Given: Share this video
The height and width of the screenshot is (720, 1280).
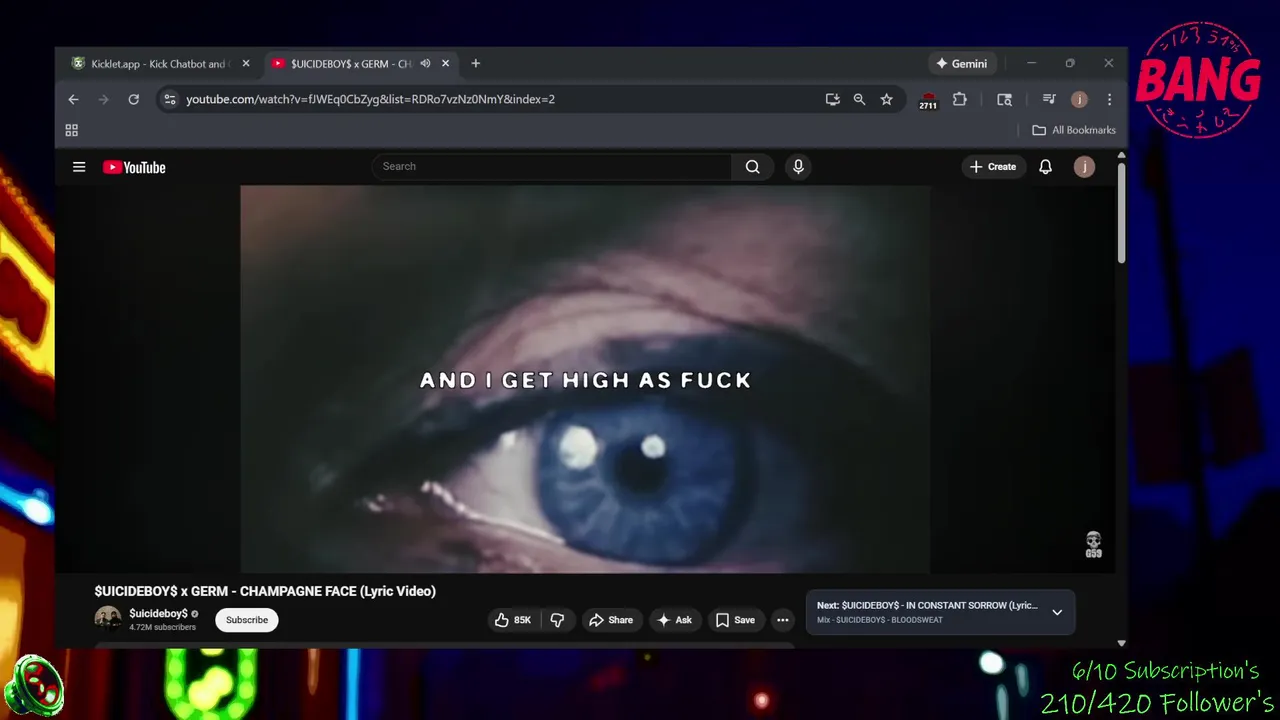Looking at the screenshot, I should (x=611, y=620).
